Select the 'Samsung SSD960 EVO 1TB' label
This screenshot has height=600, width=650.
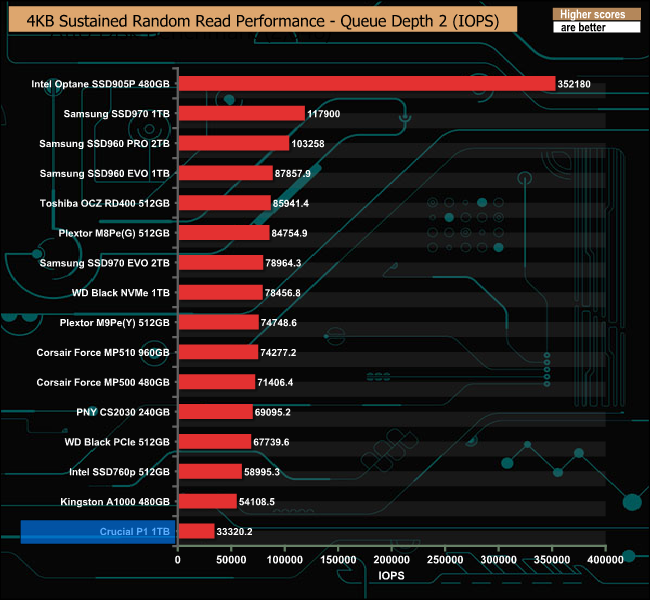pos(105,173)
